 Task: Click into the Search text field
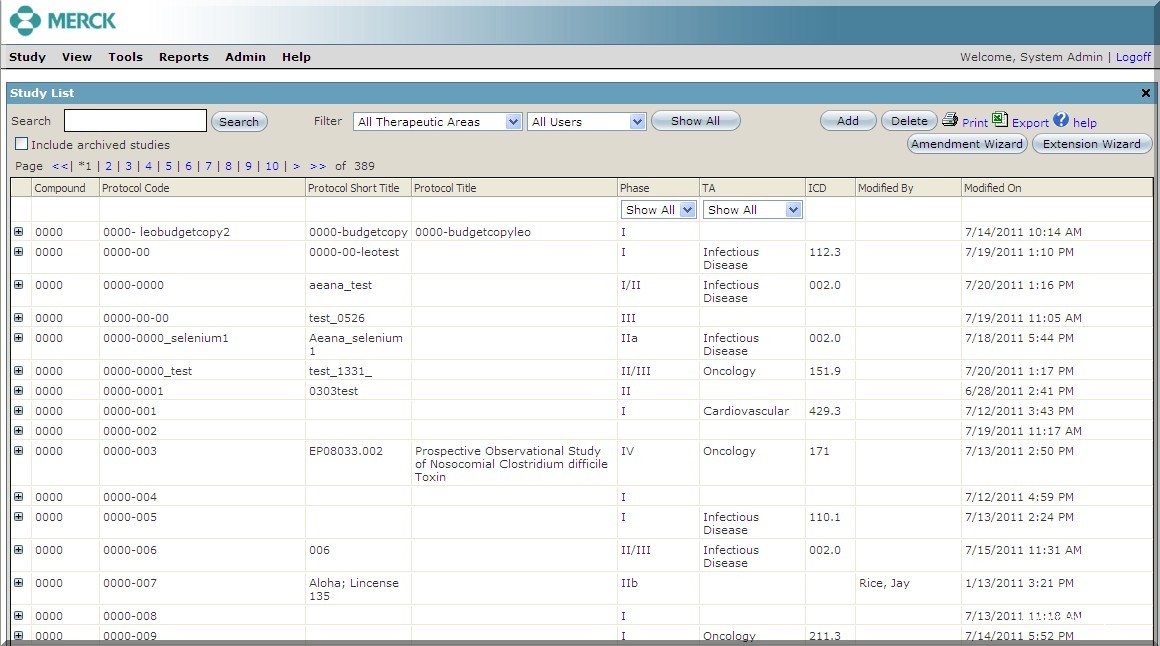coord(135,121)
